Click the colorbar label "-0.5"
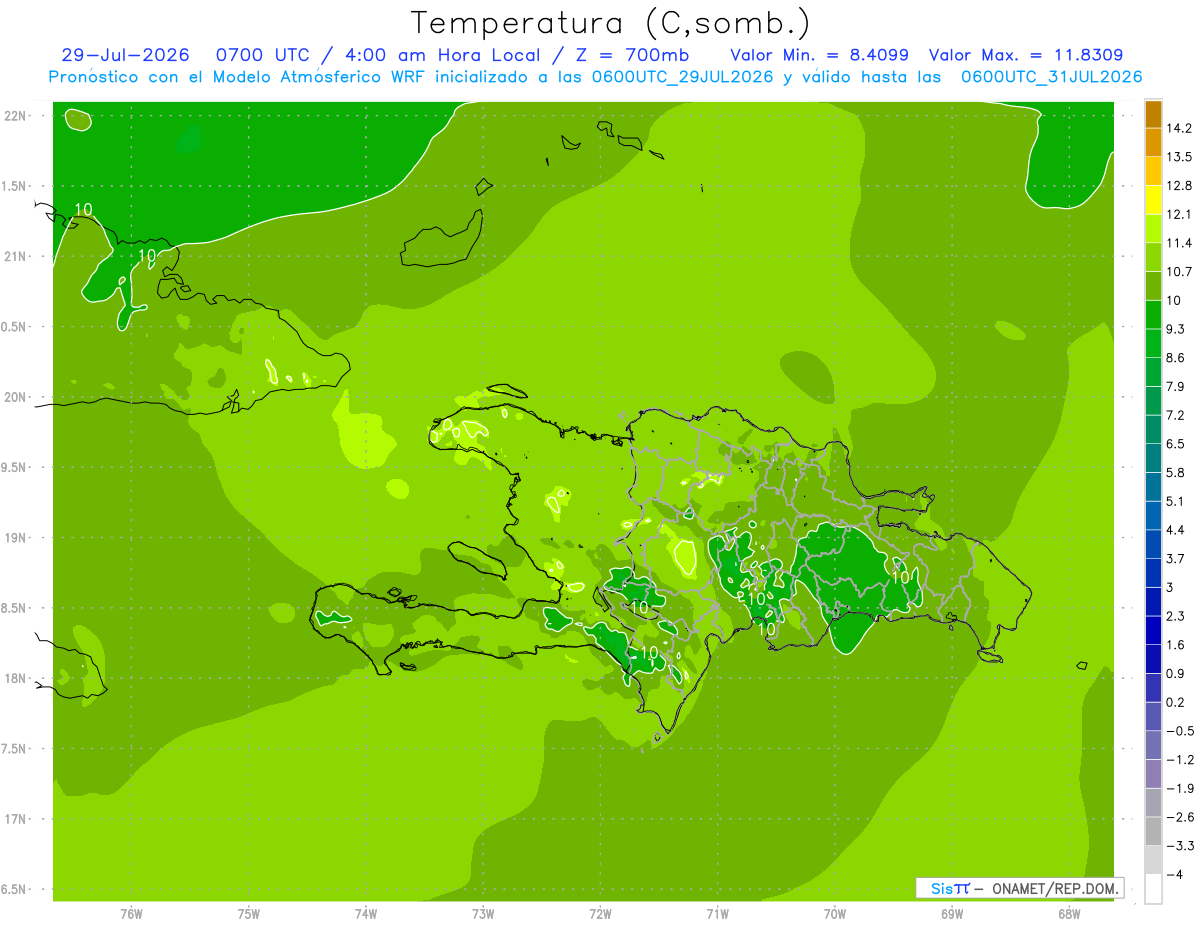The image size is (1200, 927). [1179, 731]
